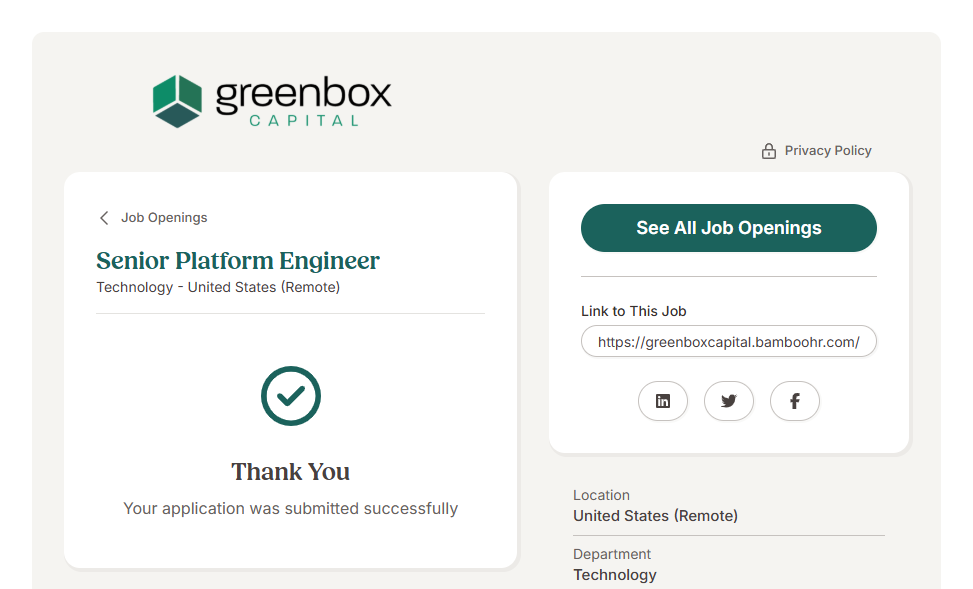Click the Thank You heading
Screen dimensions: 973x589
[291, 472]
